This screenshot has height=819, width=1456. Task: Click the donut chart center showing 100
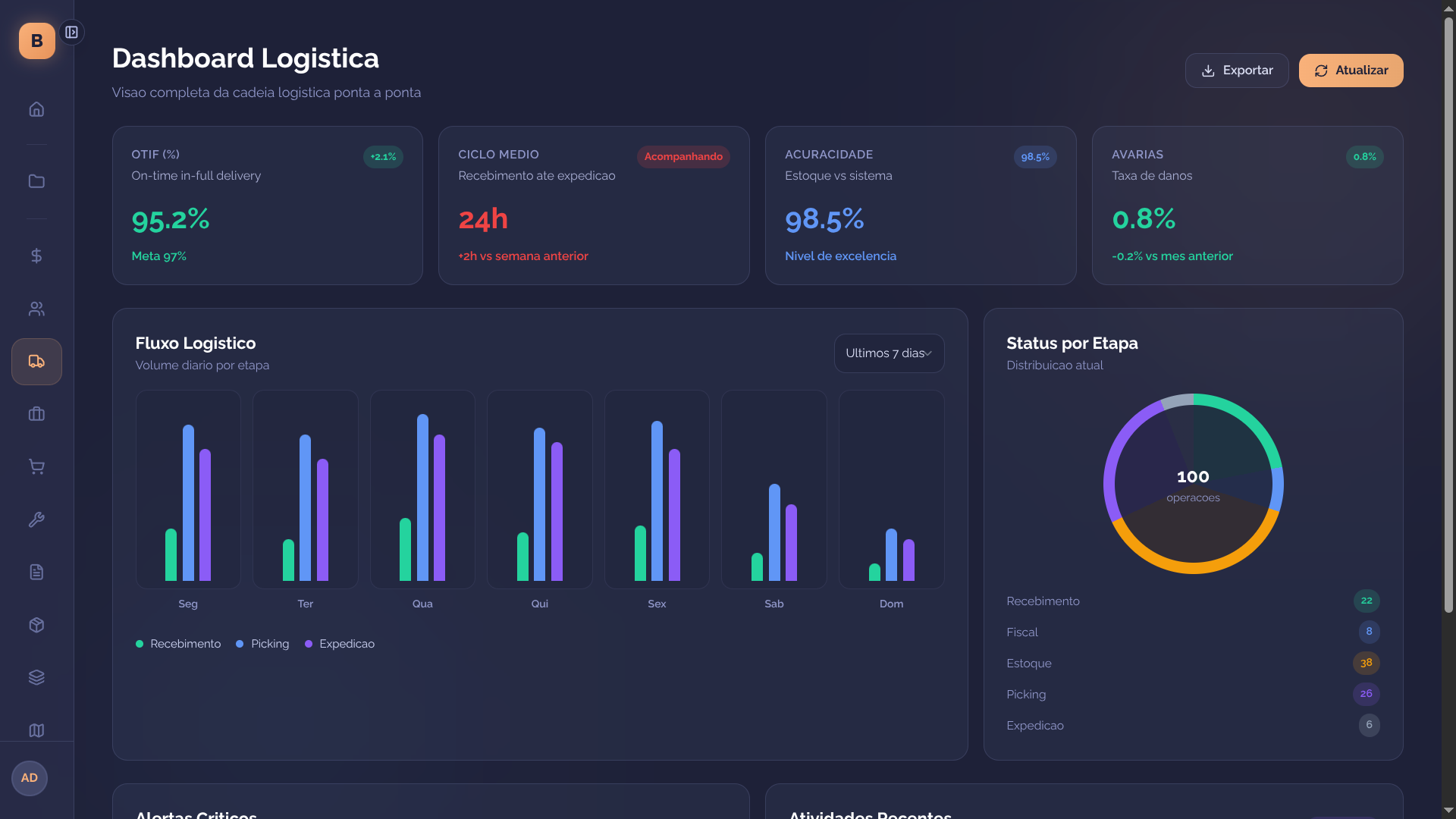click(x=1193, y=485)
